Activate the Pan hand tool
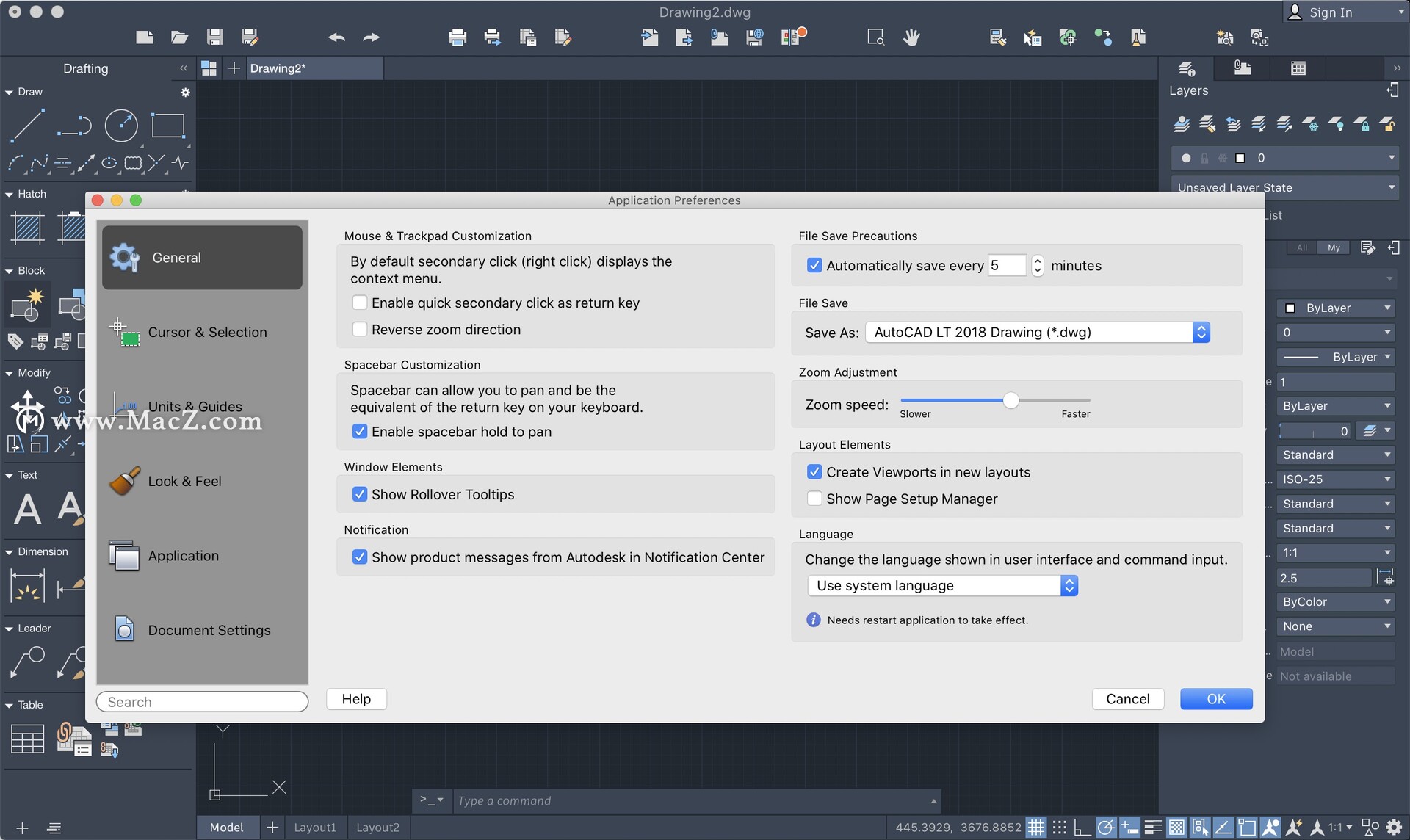The height and width of the screenshot is (840, 1410). pyautogui.click(x=911, y=37)
